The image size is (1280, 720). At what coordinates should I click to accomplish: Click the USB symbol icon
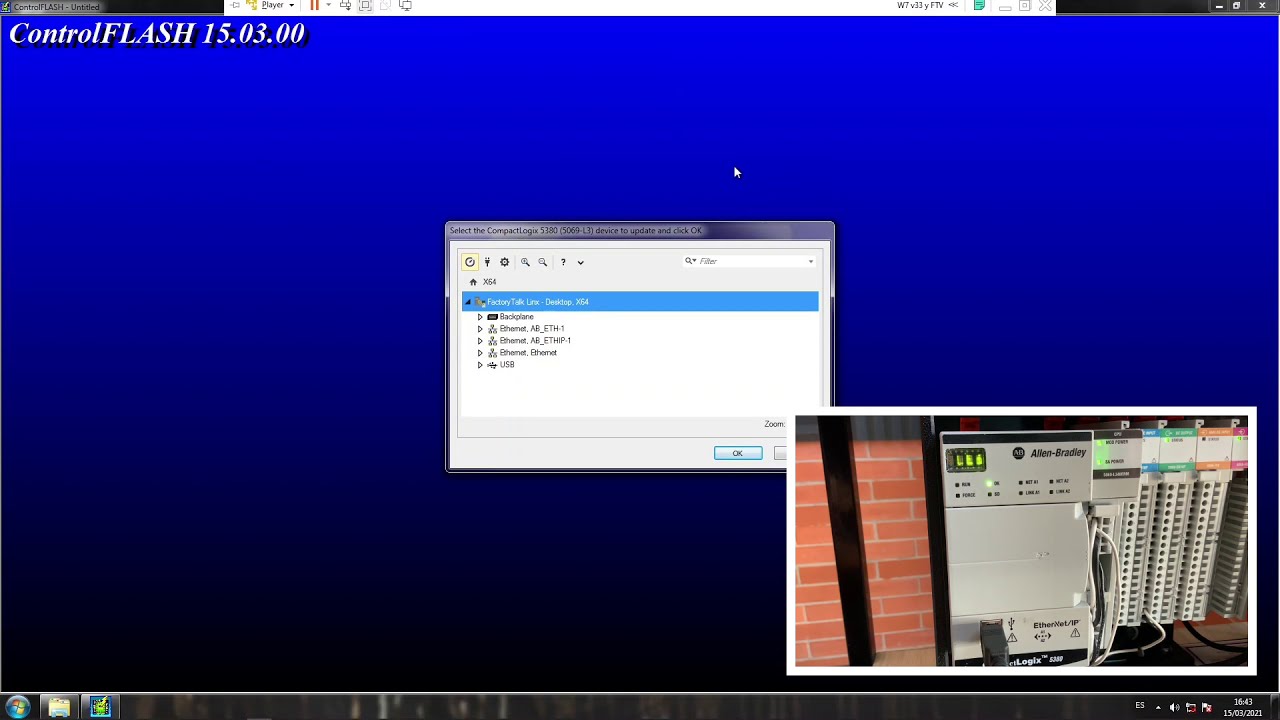492,365
